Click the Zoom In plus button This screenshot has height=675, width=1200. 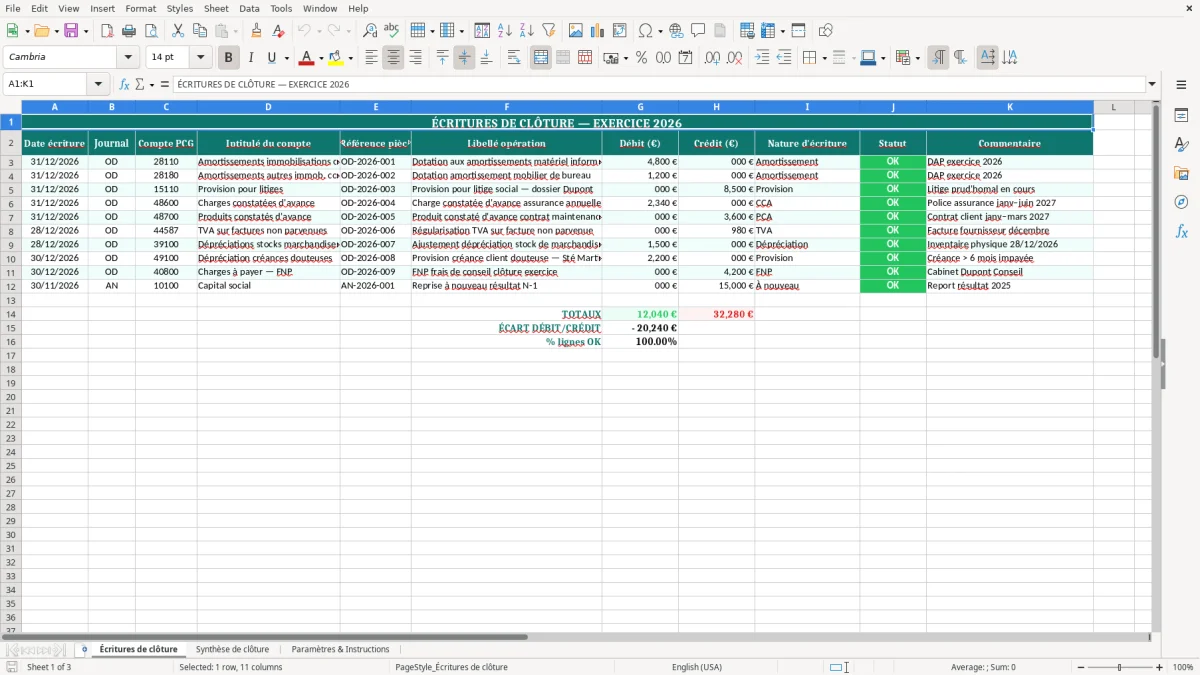tap(1160, 667)
